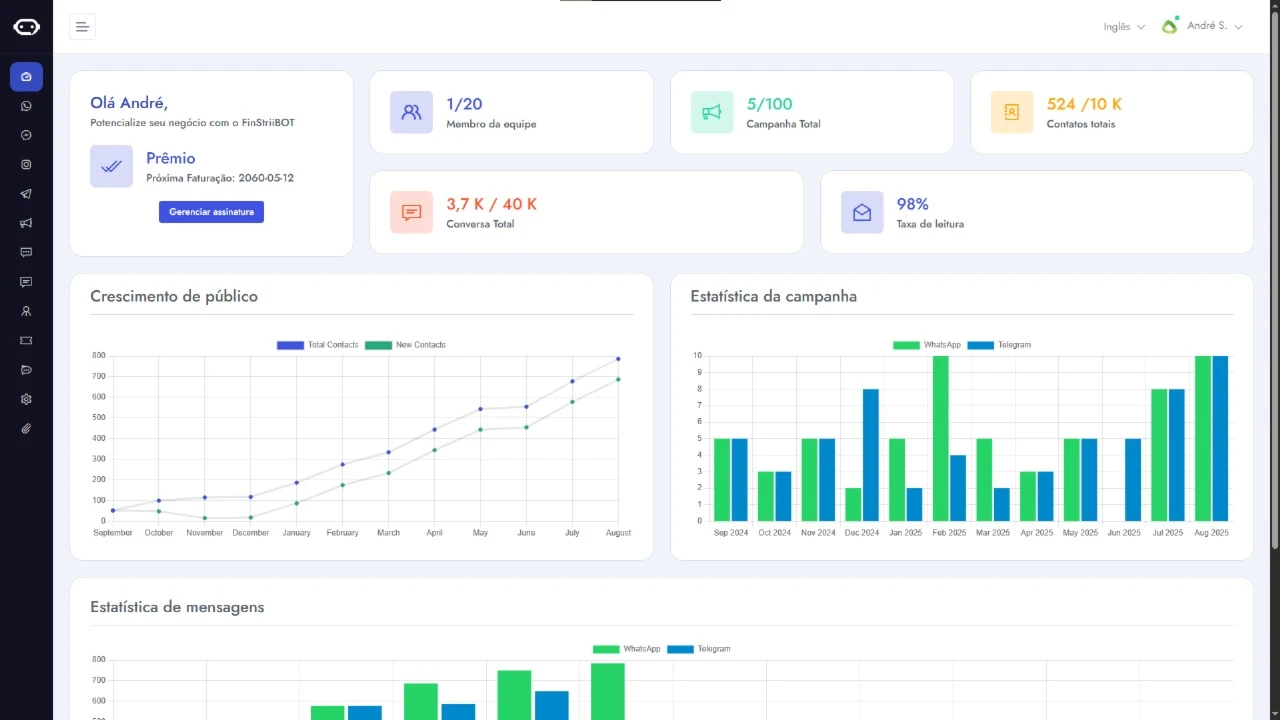The width and height of the screenshot is (1280, 720).
Task: Open the Messenger sidebar icon
Action: (x=26, y=135)
